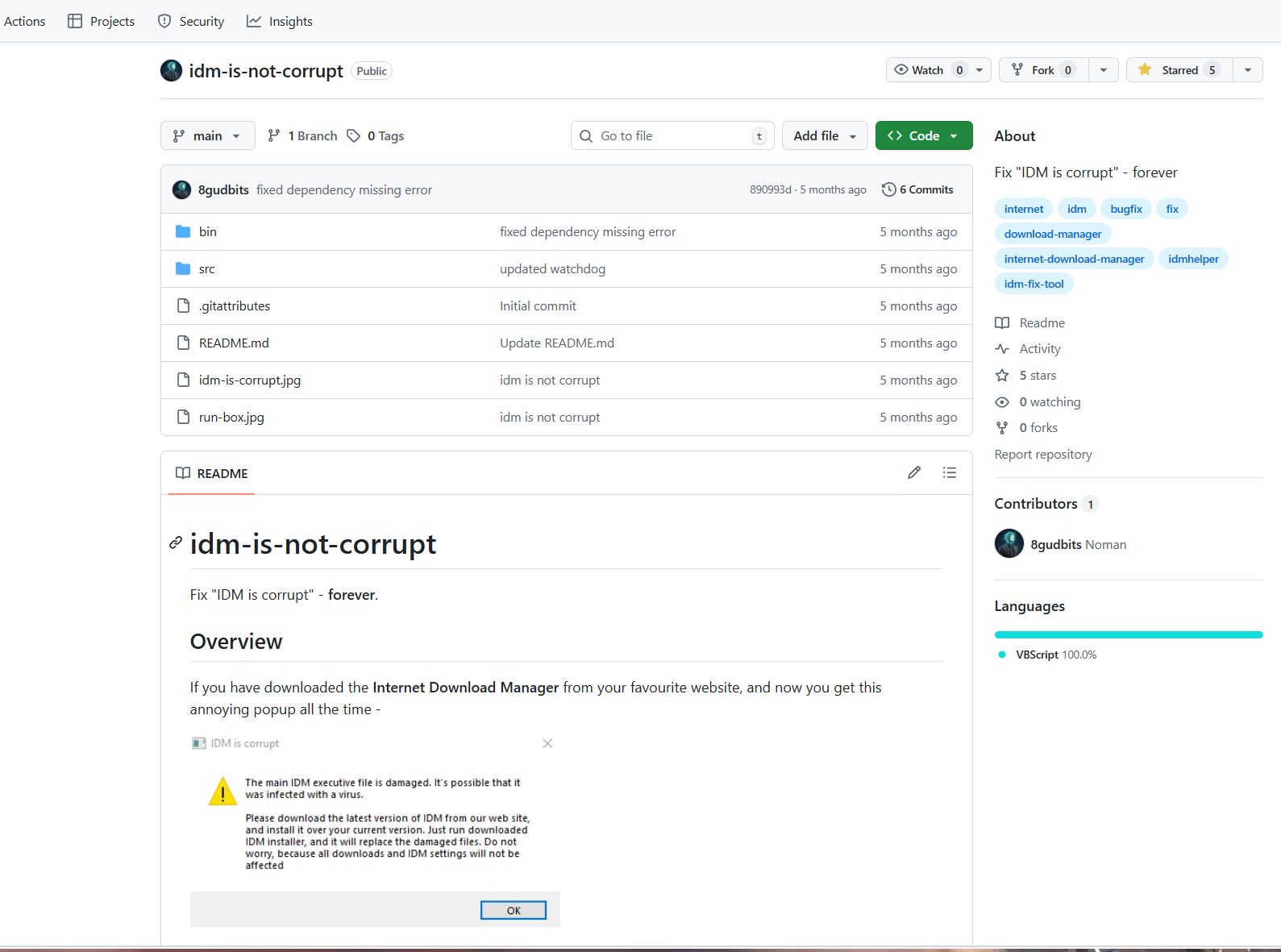The height and width of the screenshot is (952, 1281).
Task: Click the repository owner avatar beside title
Action: coord(171,71)
